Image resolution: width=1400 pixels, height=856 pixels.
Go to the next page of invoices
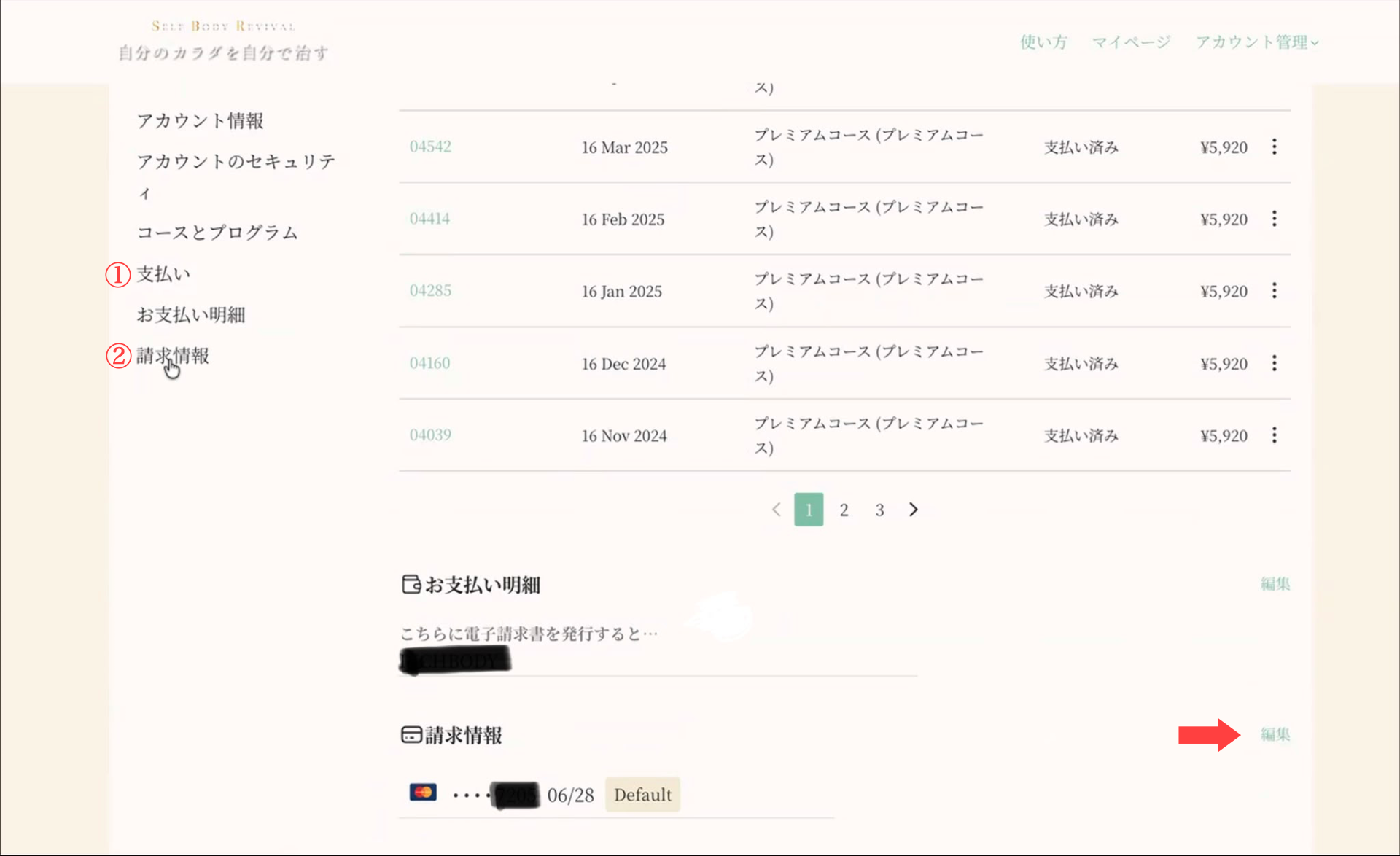[913, 510]
